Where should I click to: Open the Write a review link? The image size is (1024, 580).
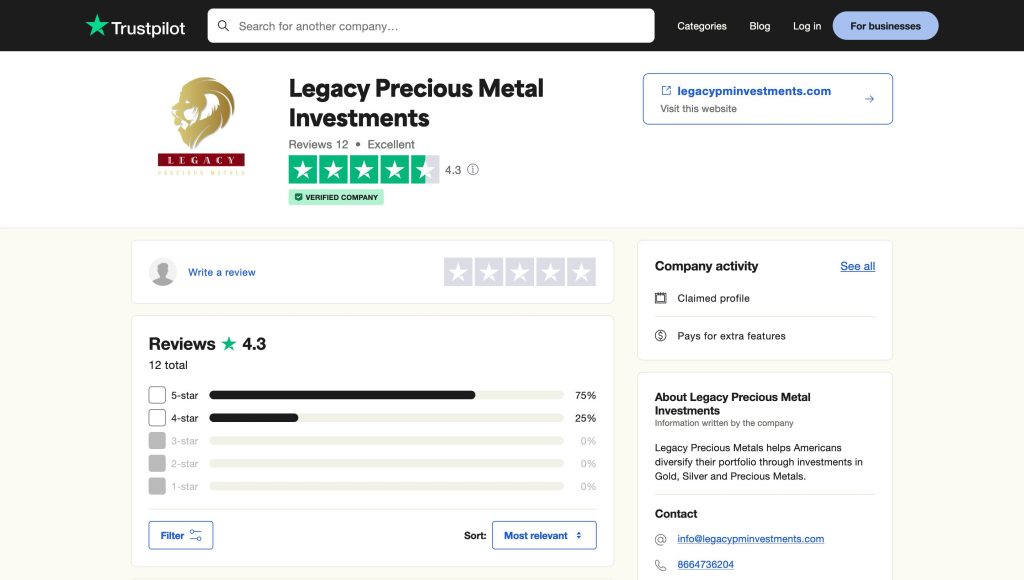click(222, 272)
